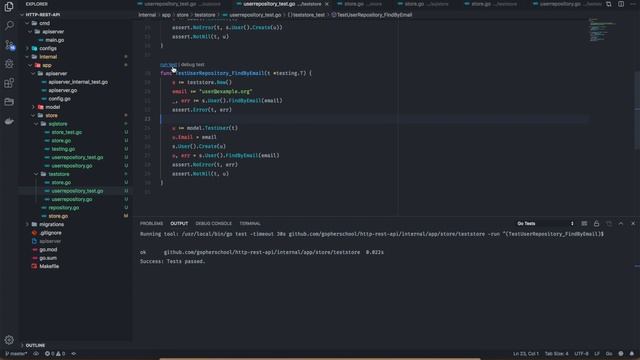Expand the OUTLINE section
Image resolution: width=640 pixels, height=360 pixels.
tap(35, 345)
